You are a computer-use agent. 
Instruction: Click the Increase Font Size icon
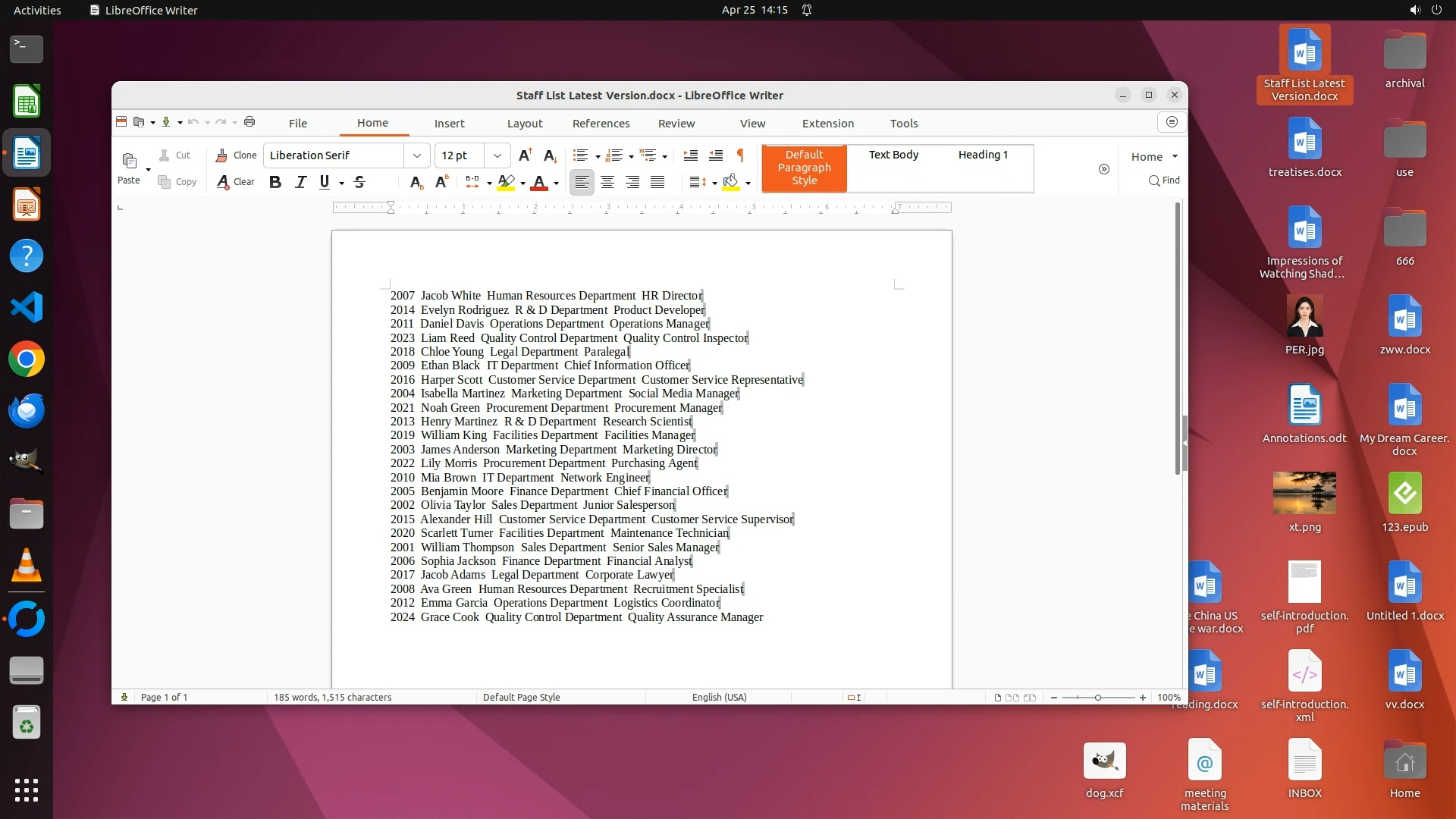(525, 155)
